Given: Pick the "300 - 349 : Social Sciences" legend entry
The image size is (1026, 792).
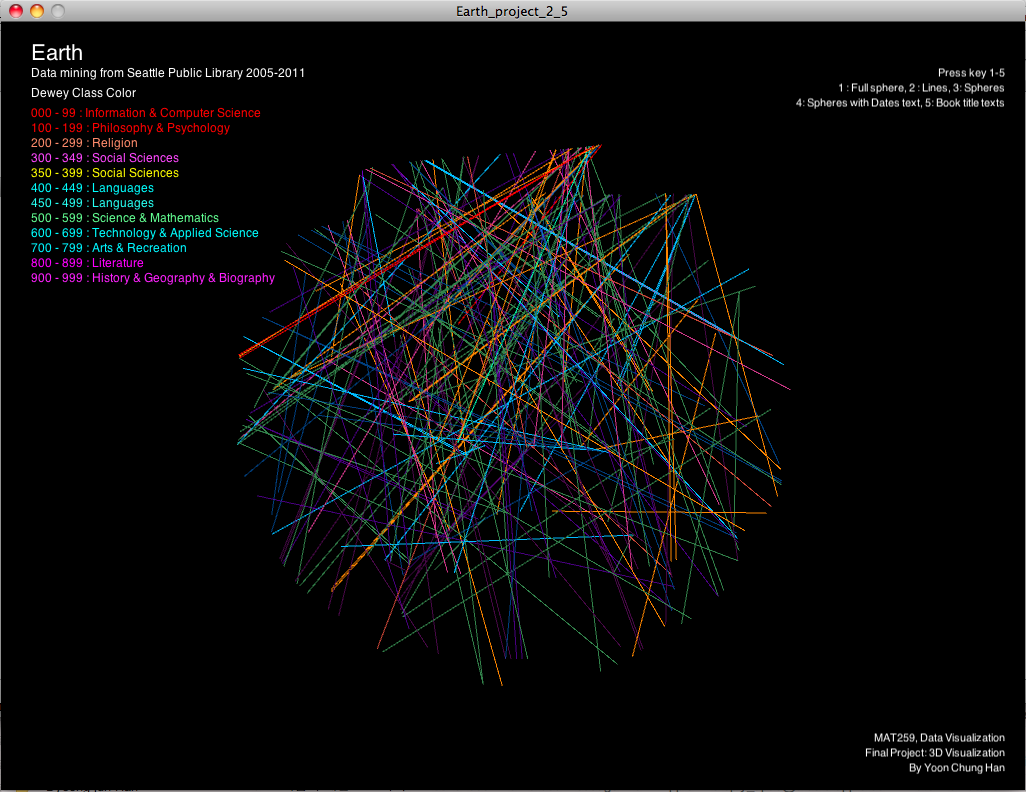Looking at the screenshot, I should coord(105,158).
